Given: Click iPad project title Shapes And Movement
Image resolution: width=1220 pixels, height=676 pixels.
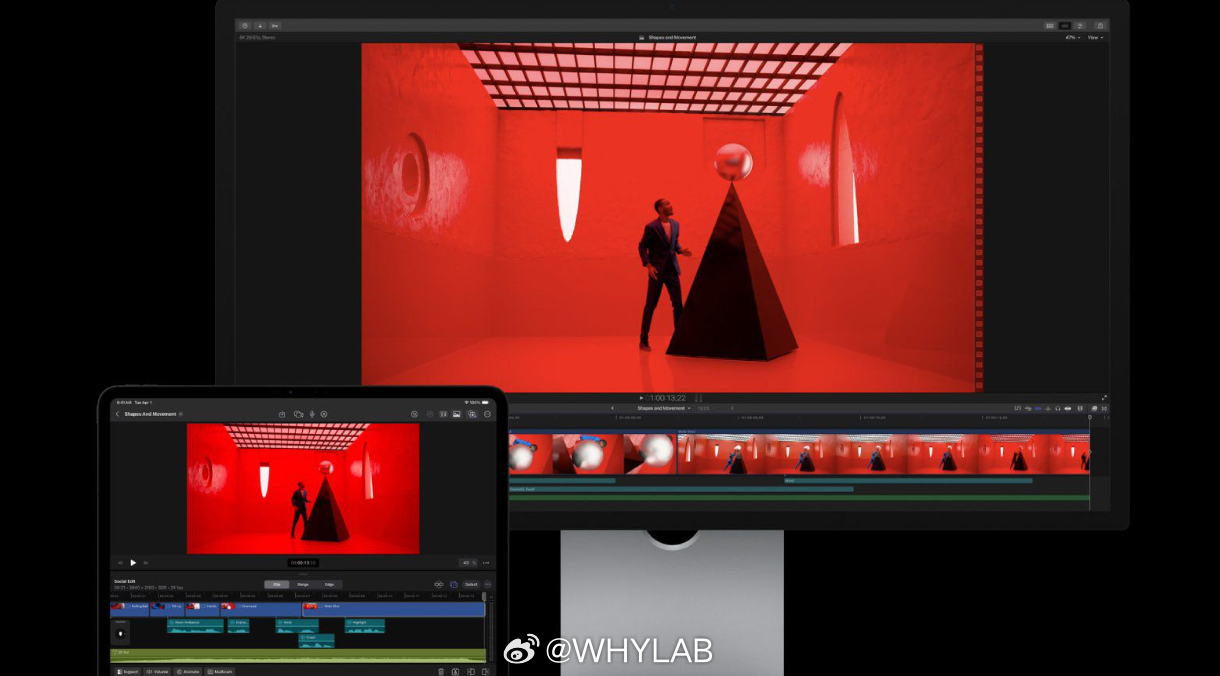Looking at the screenshot, I should coord(150,414).
